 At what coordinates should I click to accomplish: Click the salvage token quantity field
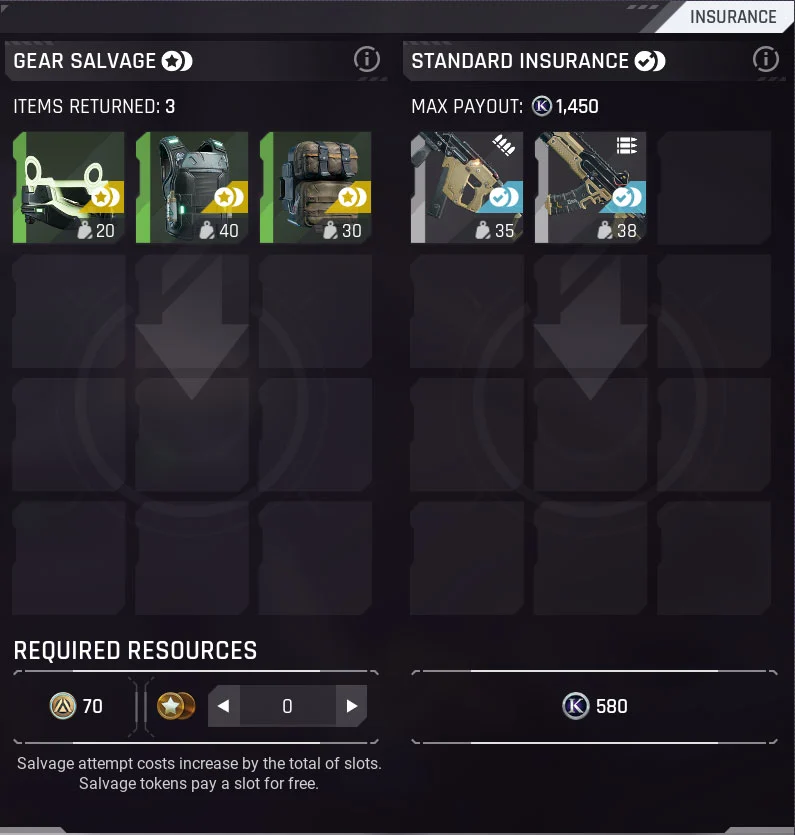point(288,706)
